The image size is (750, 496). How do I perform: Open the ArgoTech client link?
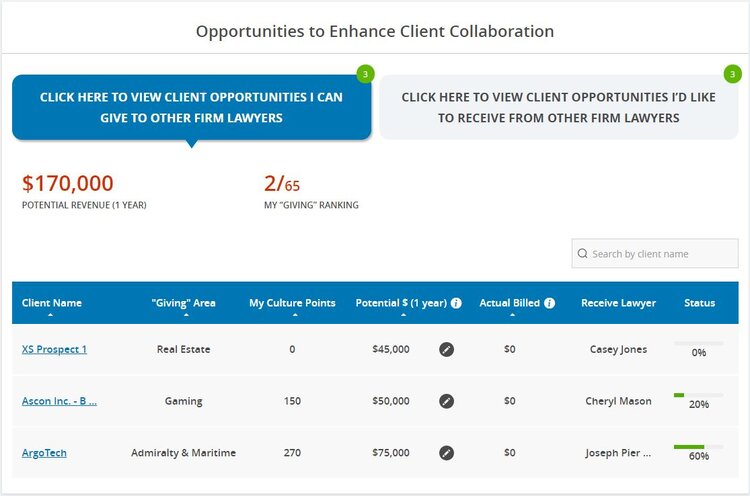44,453
